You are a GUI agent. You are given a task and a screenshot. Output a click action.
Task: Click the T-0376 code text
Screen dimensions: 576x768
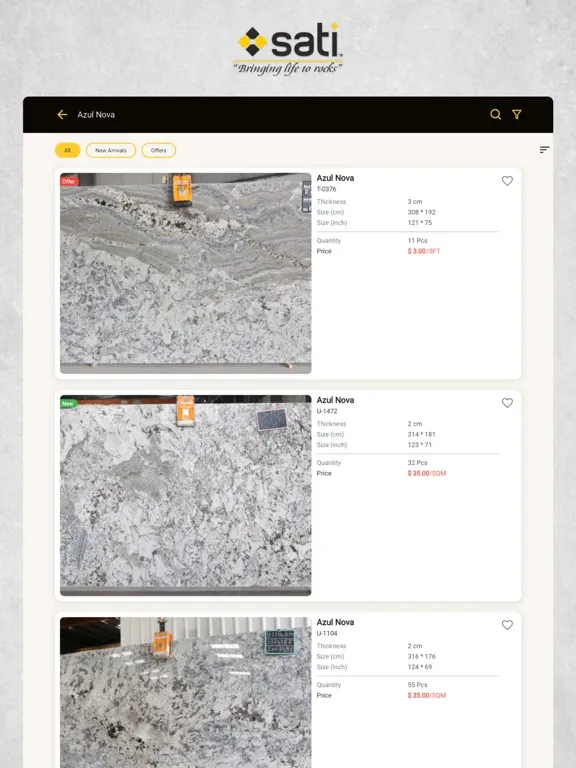(326, 189)
